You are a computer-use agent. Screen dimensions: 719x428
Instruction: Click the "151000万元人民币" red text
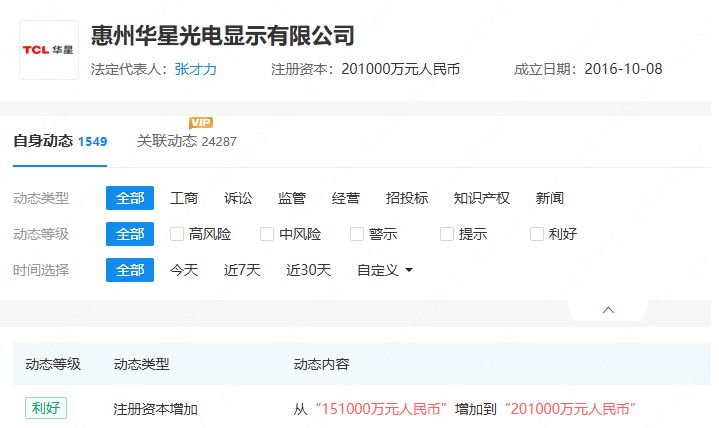point(381,409)
